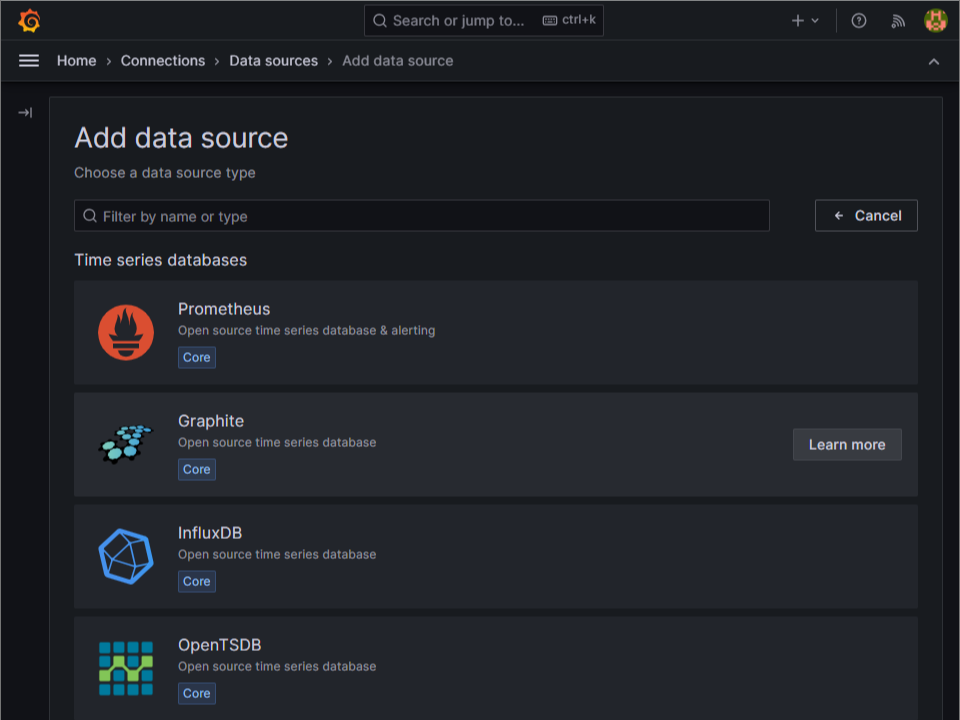The image size is (960, 720).
Task: Click the Core badge under InfluxDB
Action: (x=197, y=582)
